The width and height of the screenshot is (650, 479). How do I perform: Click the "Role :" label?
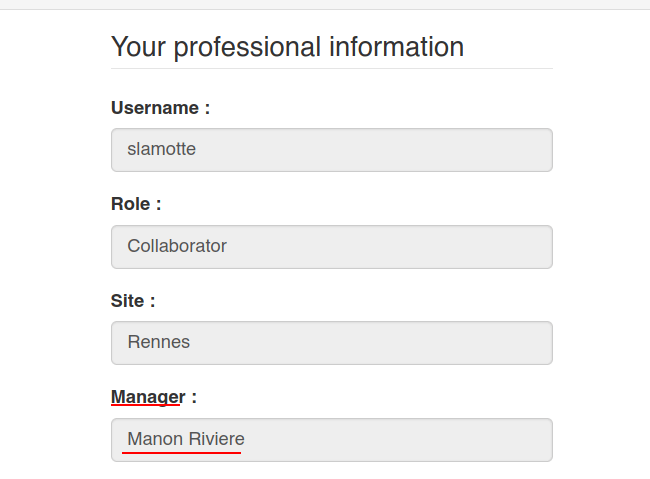[136, 204]
